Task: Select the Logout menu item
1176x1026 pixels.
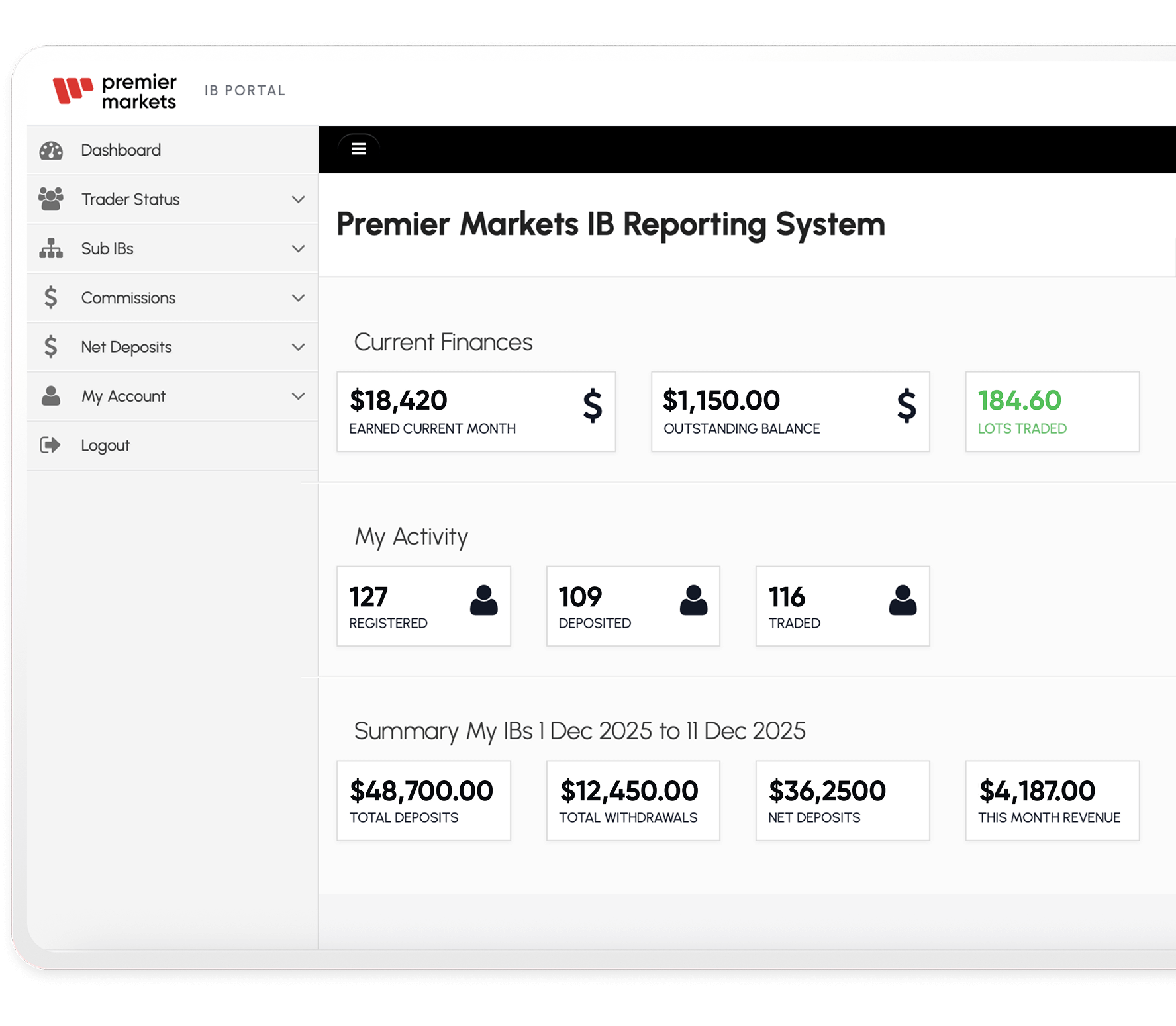Action: click(x=105, y=445)
